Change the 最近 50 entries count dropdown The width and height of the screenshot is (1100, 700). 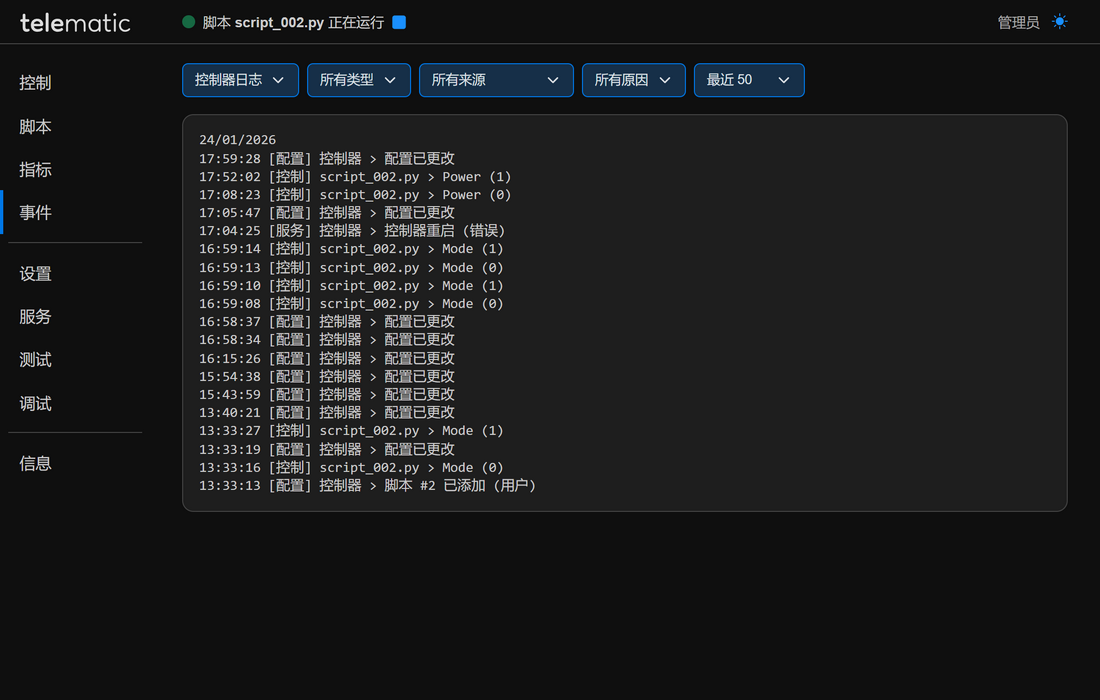749,80
